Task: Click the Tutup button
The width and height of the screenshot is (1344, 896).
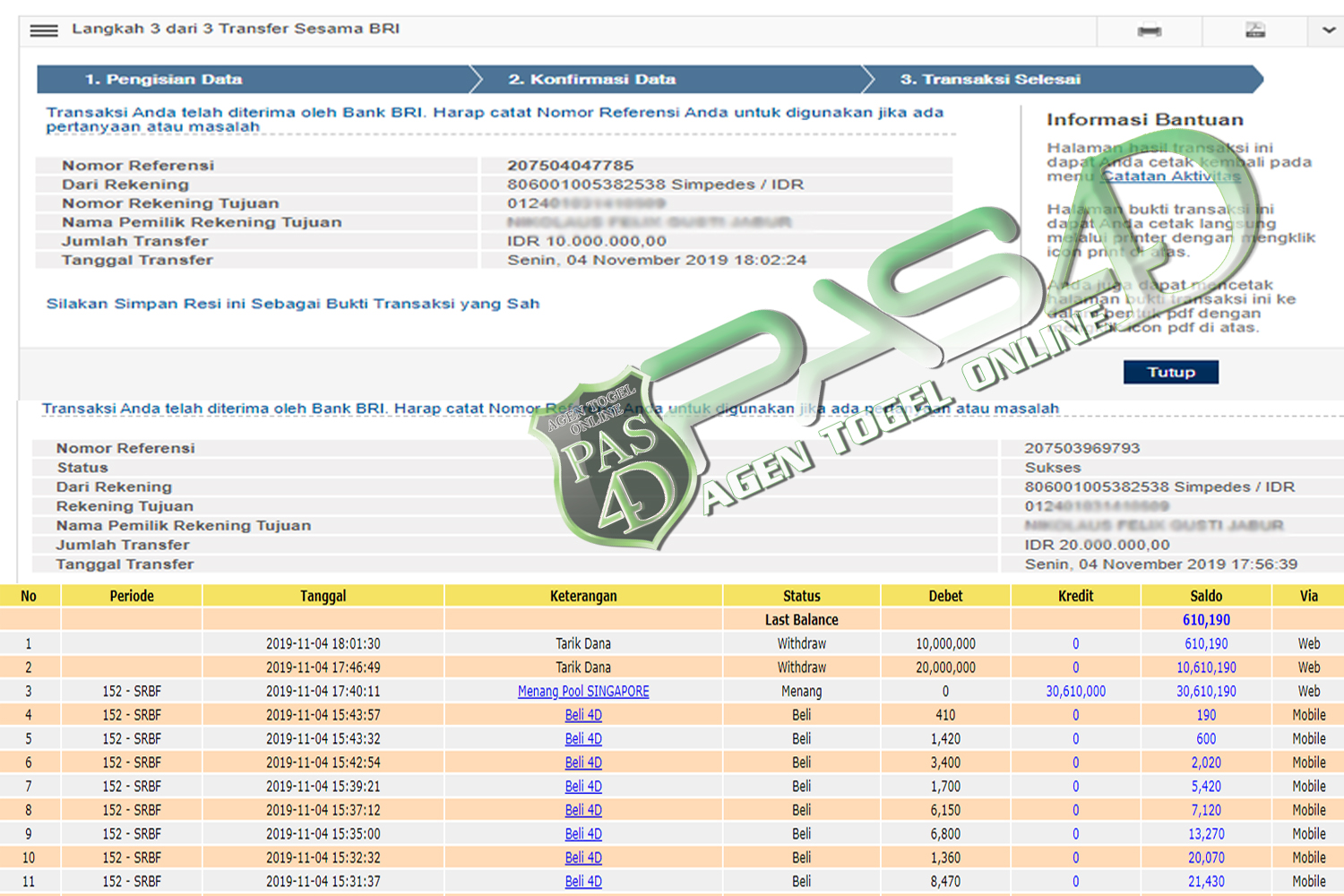Action: pos(1171,372)
